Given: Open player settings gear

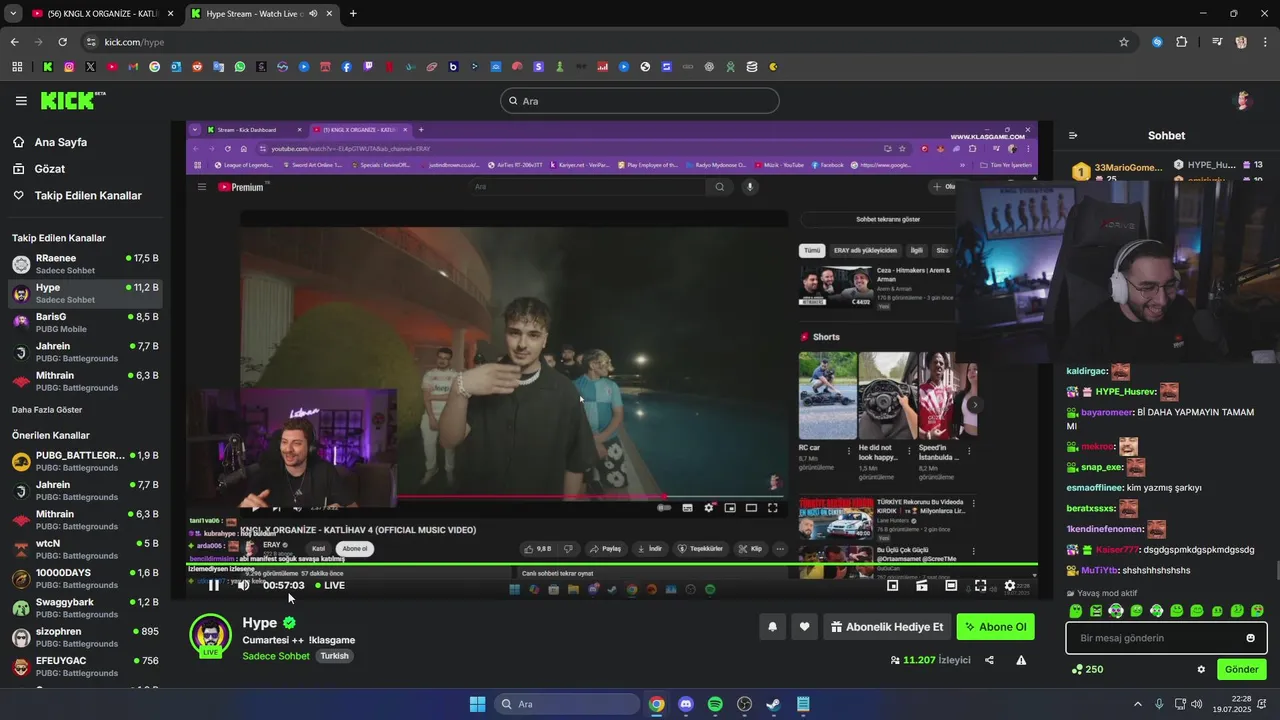Looking at the screenshot, I should click(x=1009, y=586).
